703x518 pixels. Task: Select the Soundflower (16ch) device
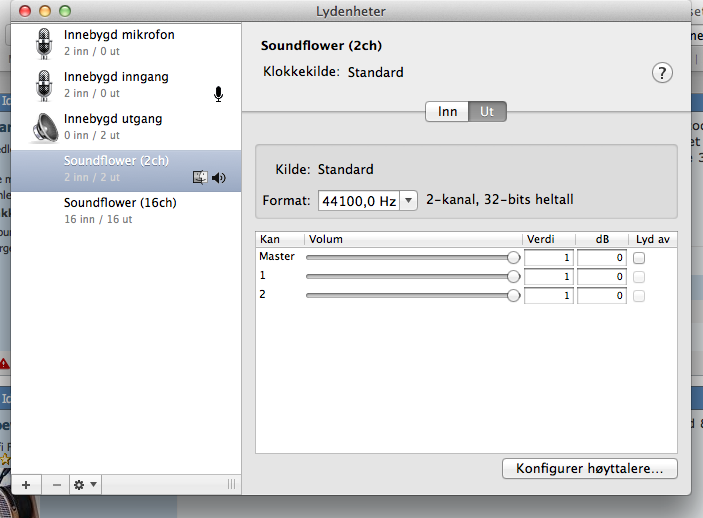point(126,211)
